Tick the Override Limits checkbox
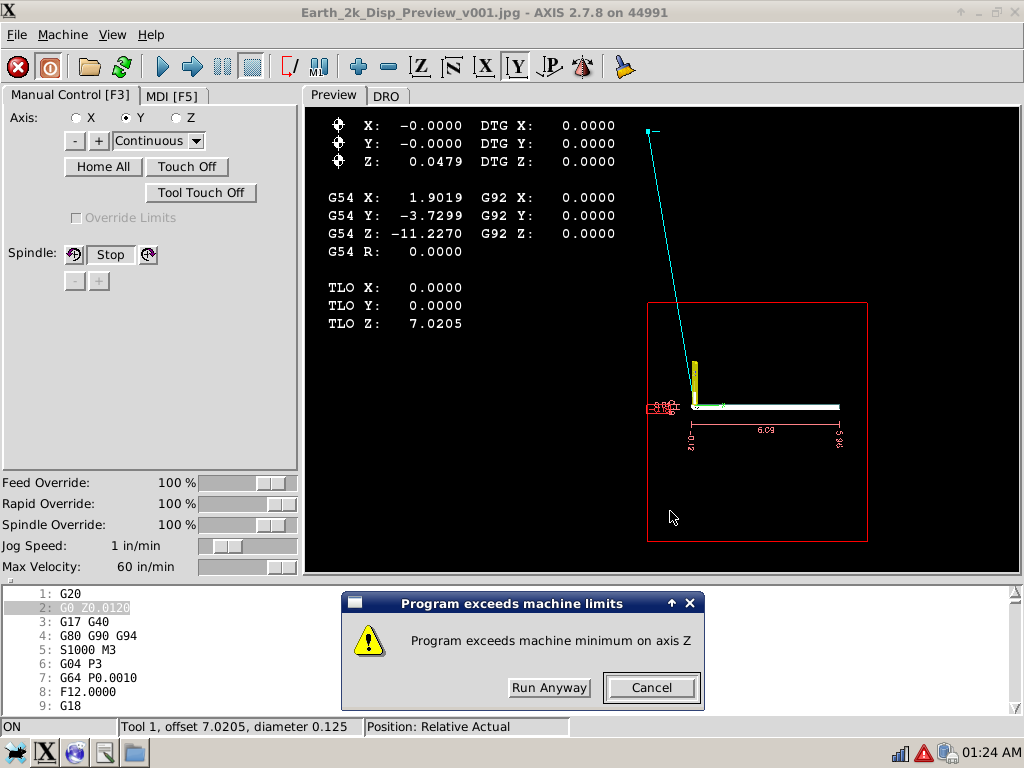This screenshot has height=768, width=1024. pos(76,218)
